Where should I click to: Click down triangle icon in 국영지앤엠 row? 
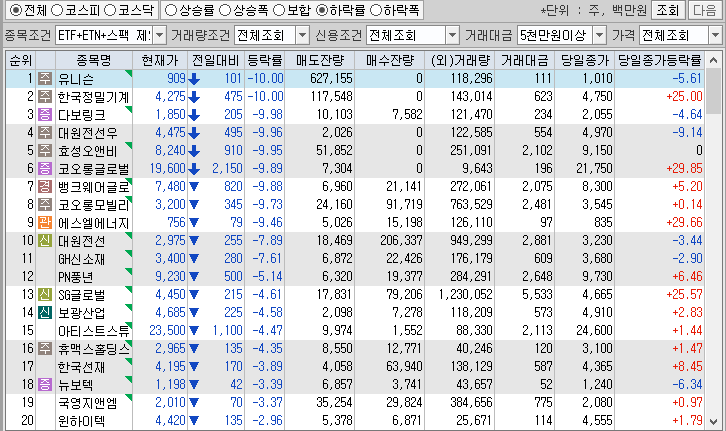tap(194, 403)
